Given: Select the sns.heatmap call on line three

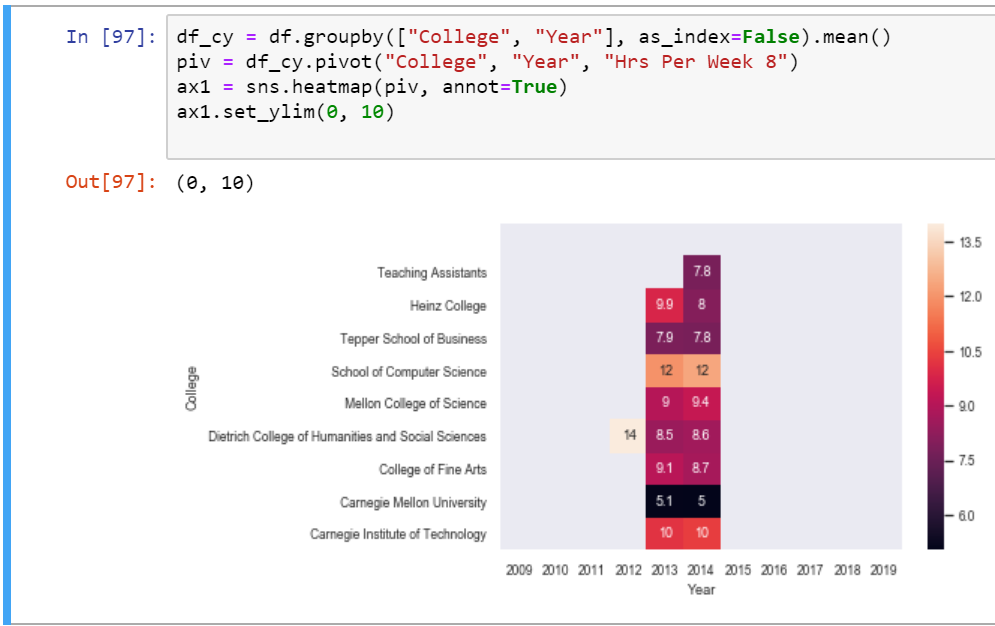Looking at the screenshot, I should click(313, 87).
